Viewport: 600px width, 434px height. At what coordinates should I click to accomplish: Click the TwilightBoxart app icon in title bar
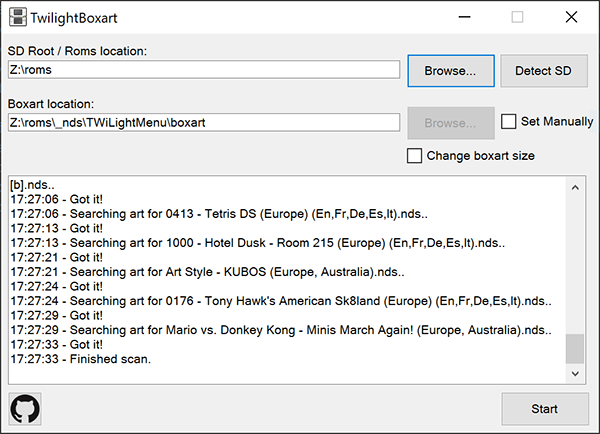(x=18, y=17)
